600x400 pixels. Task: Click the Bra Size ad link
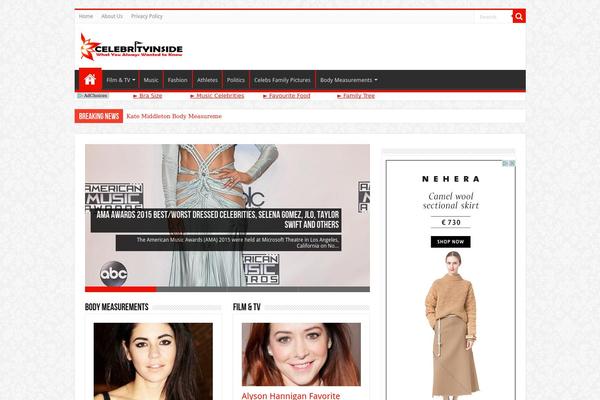148,96
